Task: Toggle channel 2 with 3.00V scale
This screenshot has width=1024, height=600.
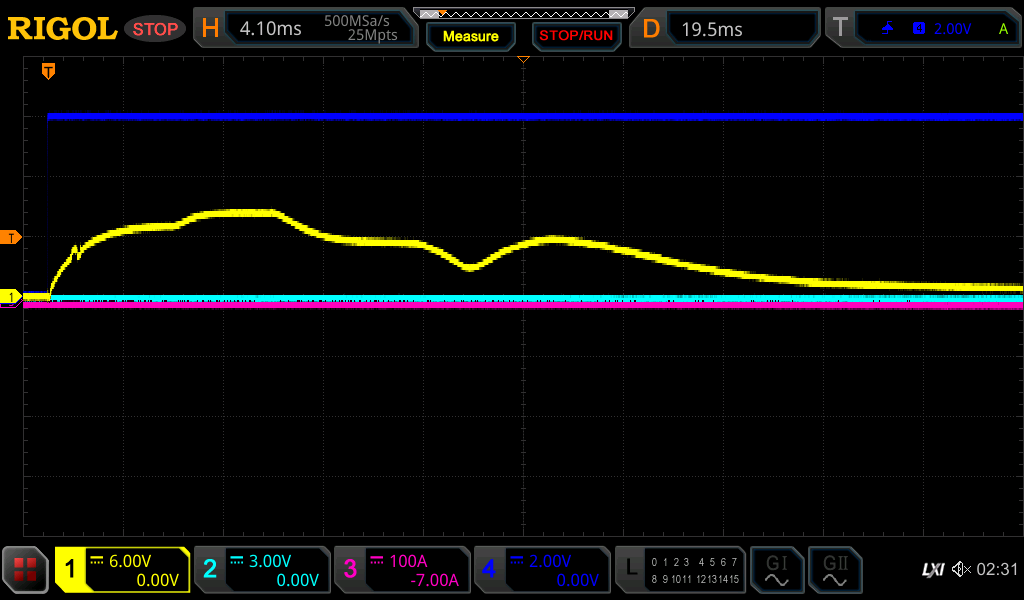Action: coord(261,570)
